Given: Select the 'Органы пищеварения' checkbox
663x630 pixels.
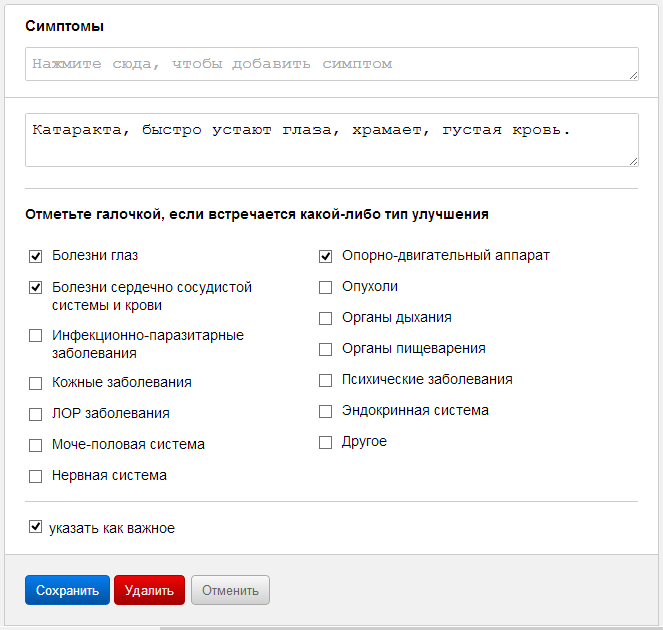Looking at the screenshot, I should coord(325,349).
